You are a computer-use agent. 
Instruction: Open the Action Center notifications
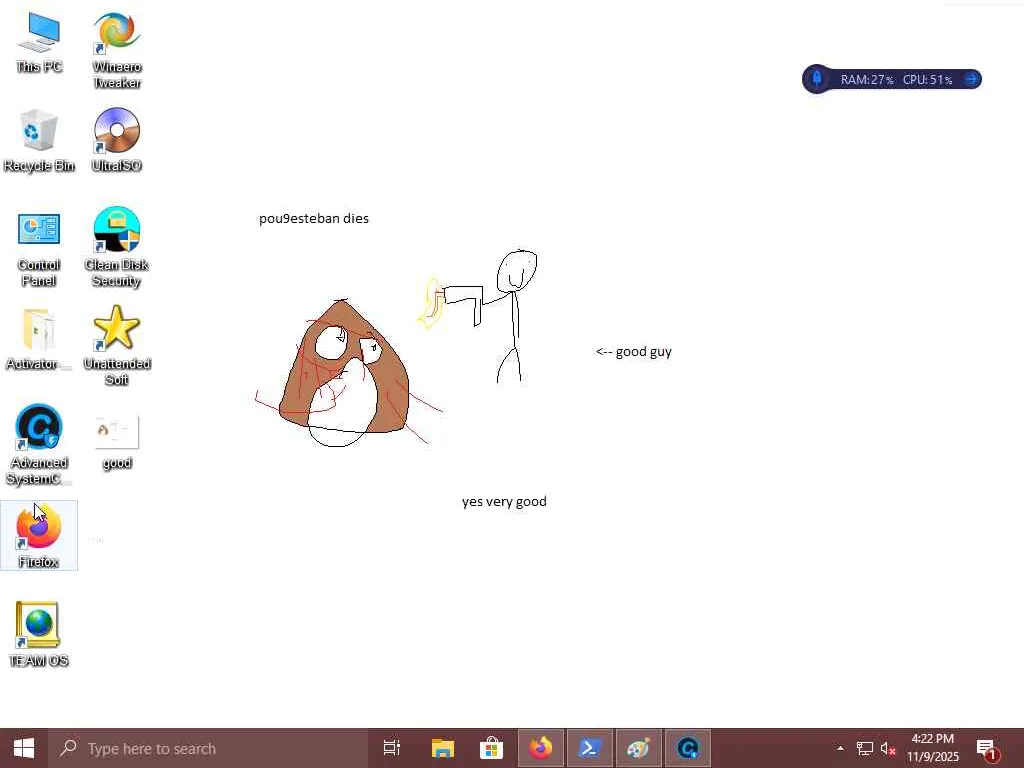pyautogui.click(x=987, y=748)
